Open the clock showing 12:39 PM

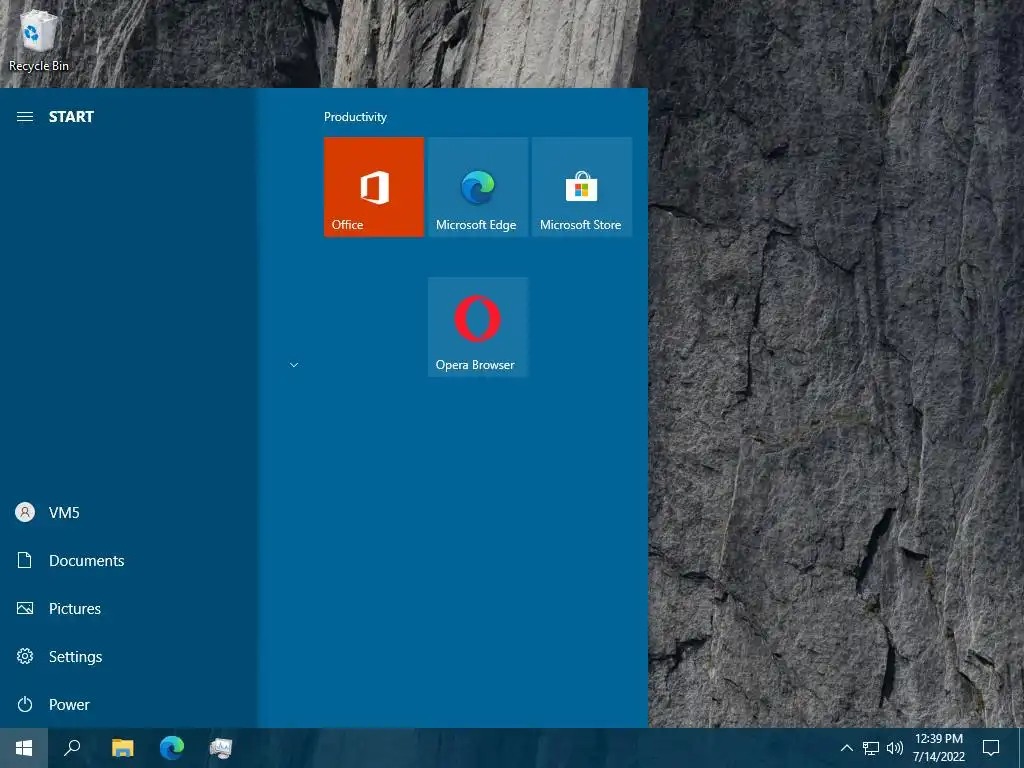938,748
